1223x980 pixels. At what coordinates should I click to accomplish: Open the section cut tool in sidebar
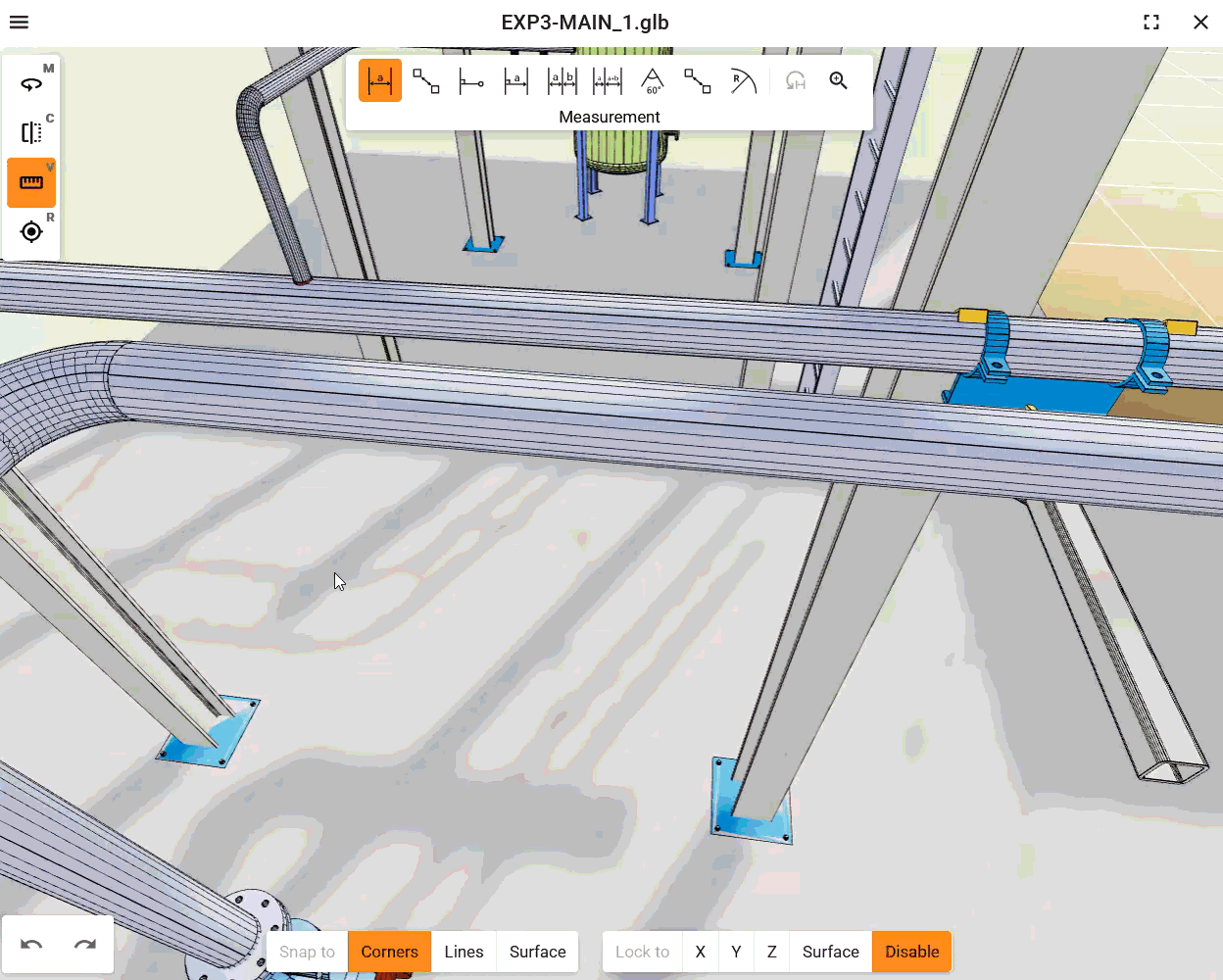tap(31, 132)
